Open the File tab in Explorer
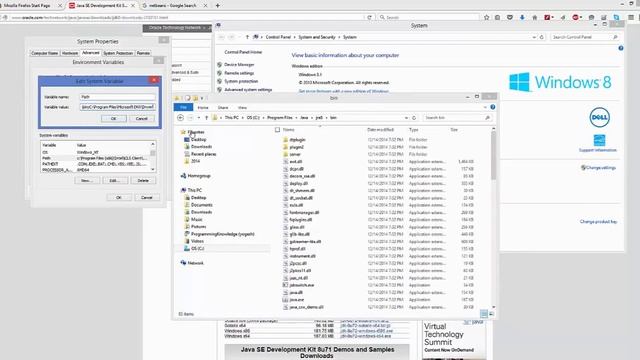 tap(183, 107)
